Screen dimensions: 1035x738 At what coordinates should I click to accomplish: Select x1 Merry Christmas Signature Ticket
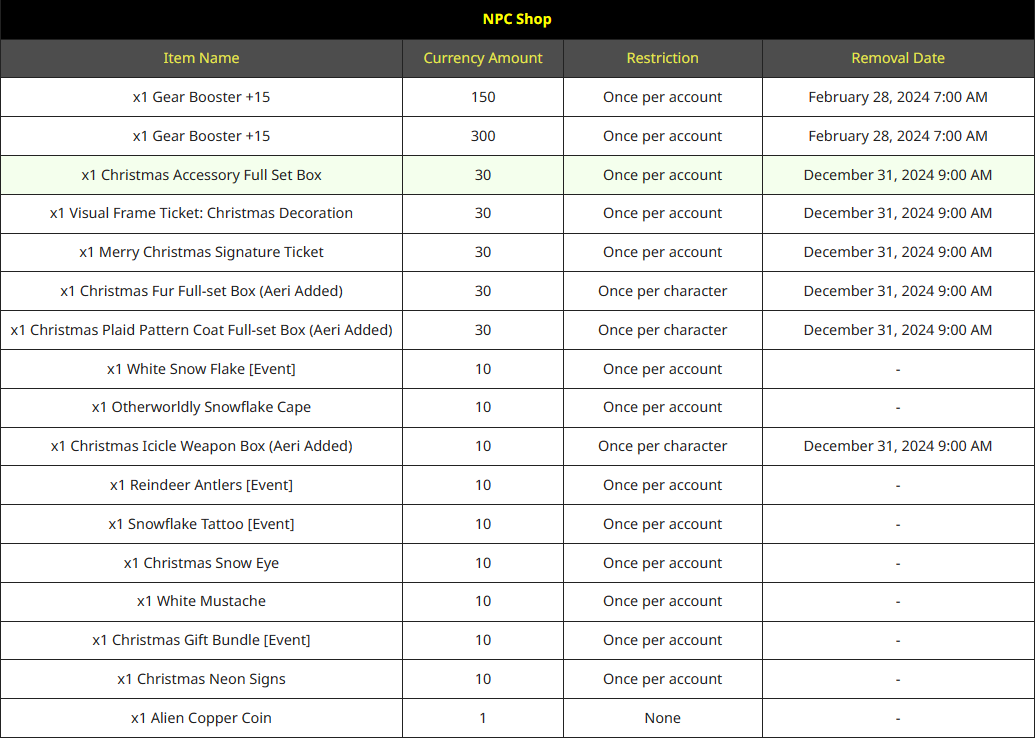[x=201, y=252]
